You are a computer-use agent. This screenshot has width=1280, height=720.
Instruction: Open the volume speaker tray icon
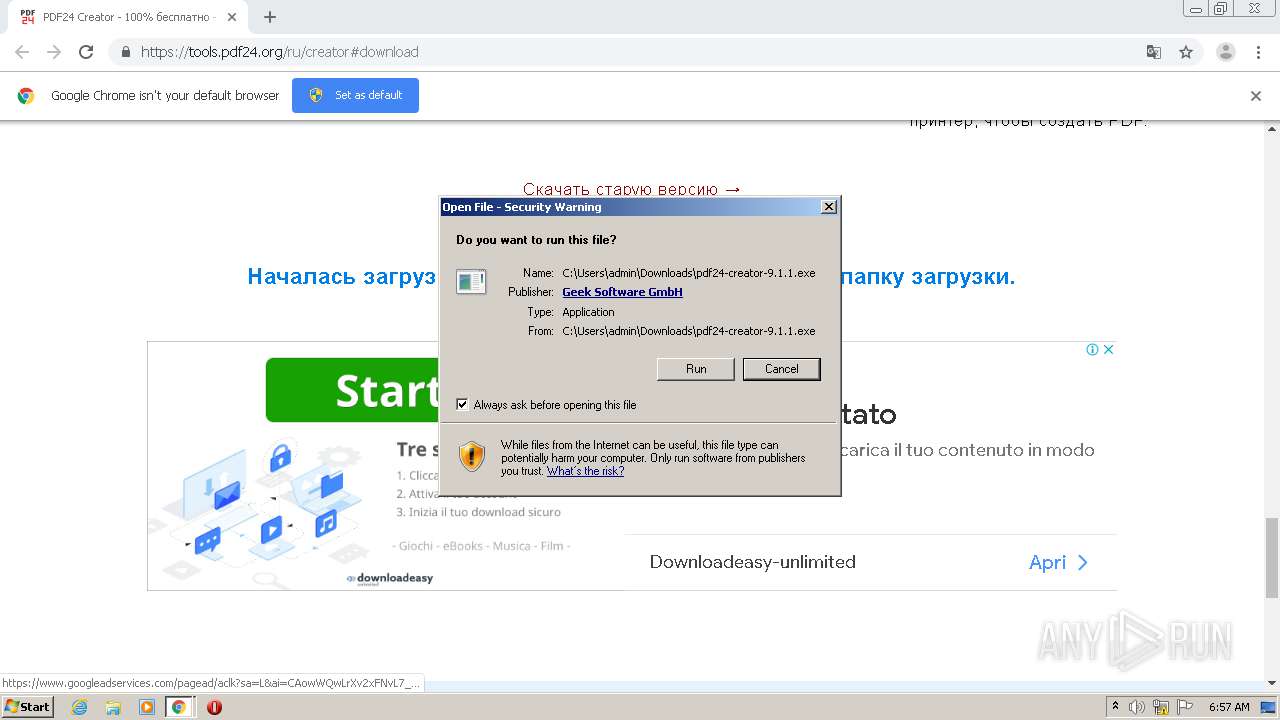tap(1137, 707)
